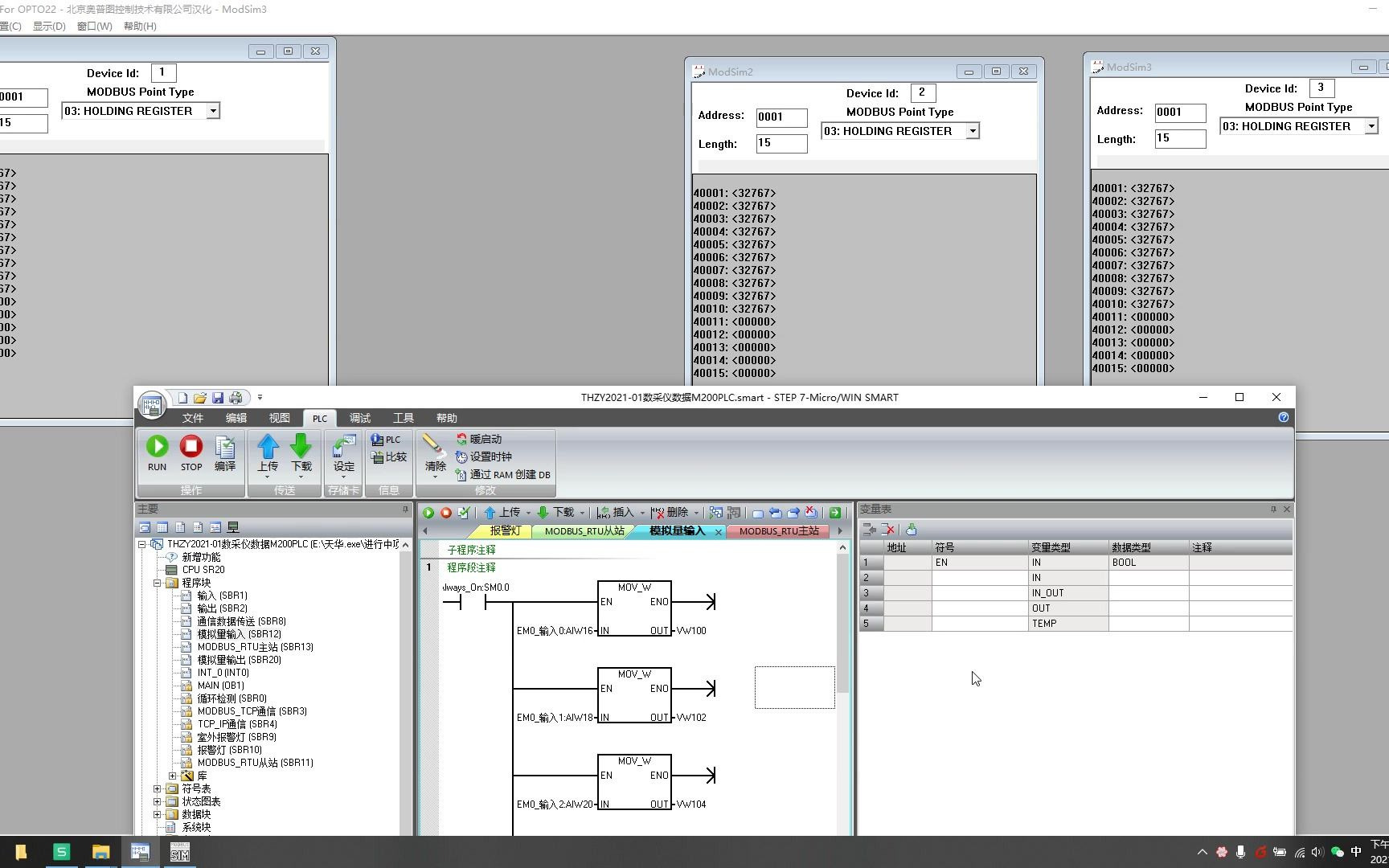Open MODBUS Point Type dropdown in ModSim2
1389x868 pixels.
[x=973, y=131]
